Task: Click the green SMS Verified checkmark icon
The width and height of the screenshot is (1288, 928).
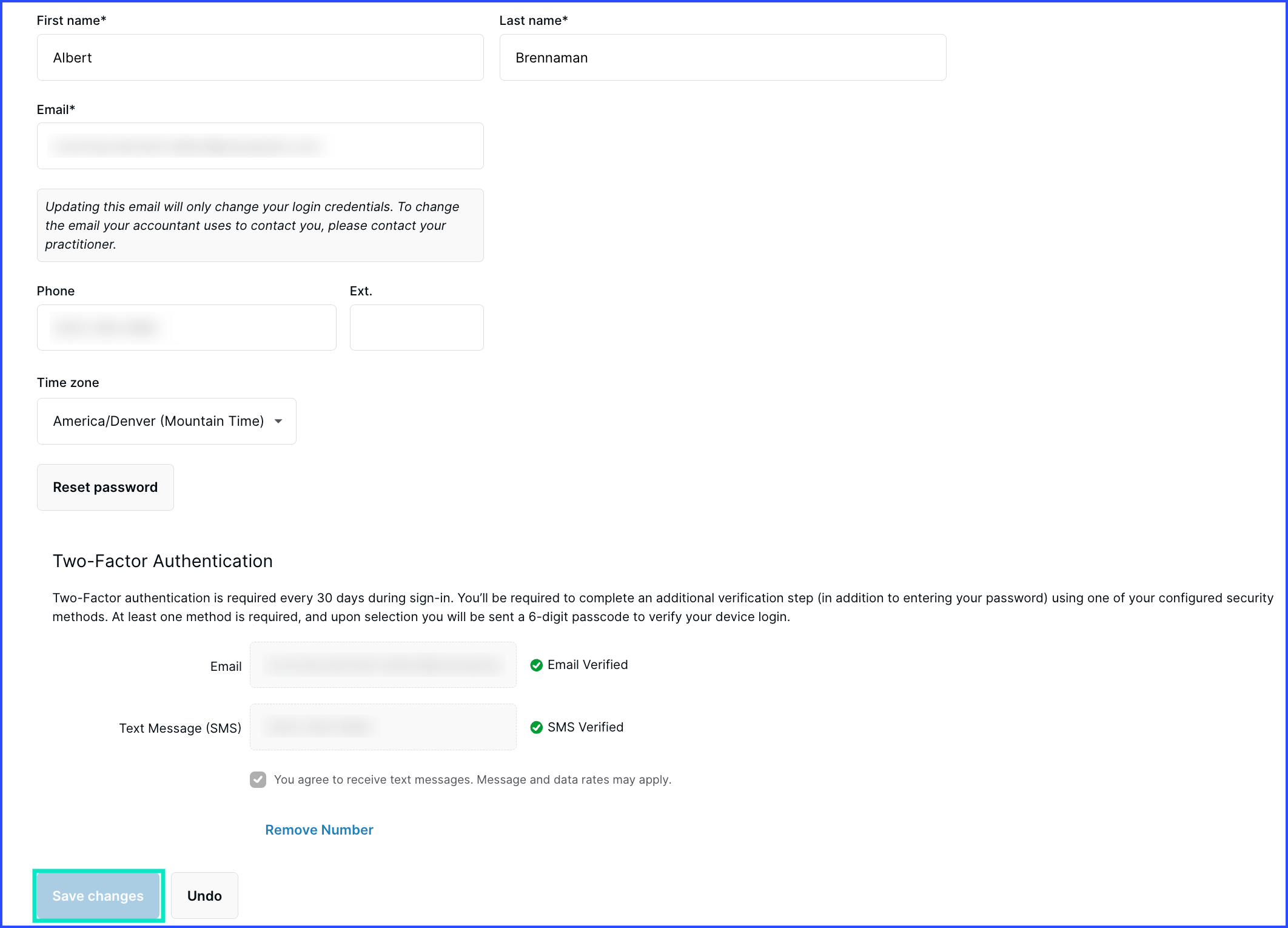Action: [536, 727]
